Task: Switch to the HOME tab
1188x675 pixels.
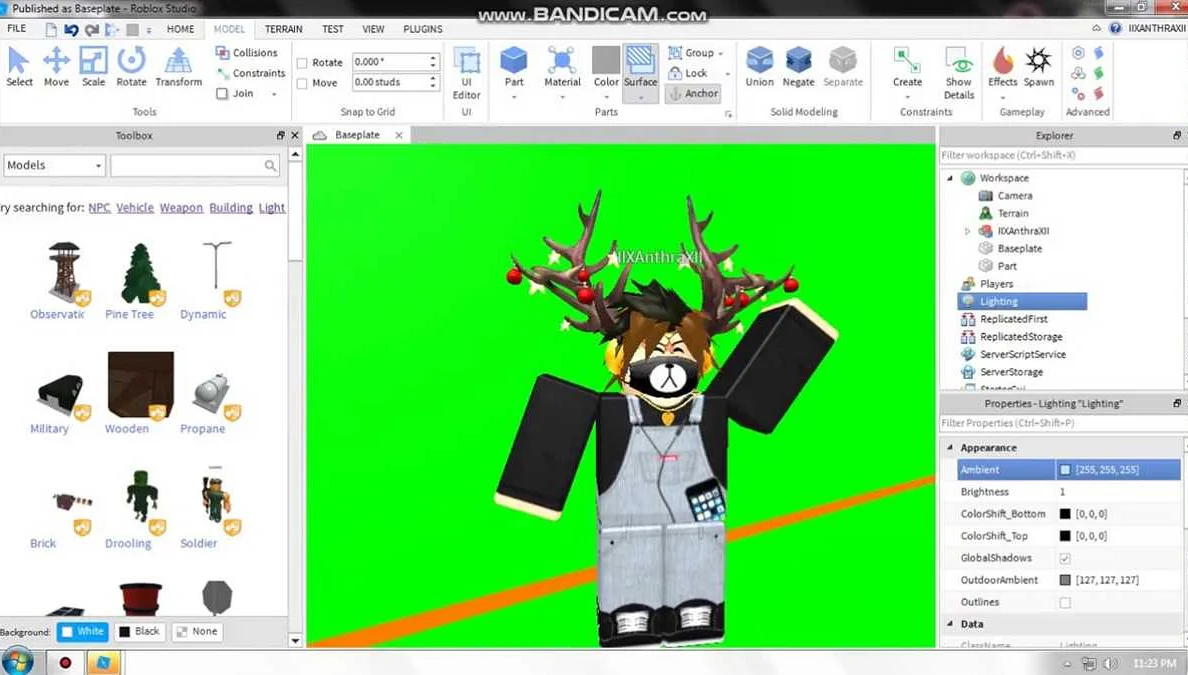Action: coord(180,29)
